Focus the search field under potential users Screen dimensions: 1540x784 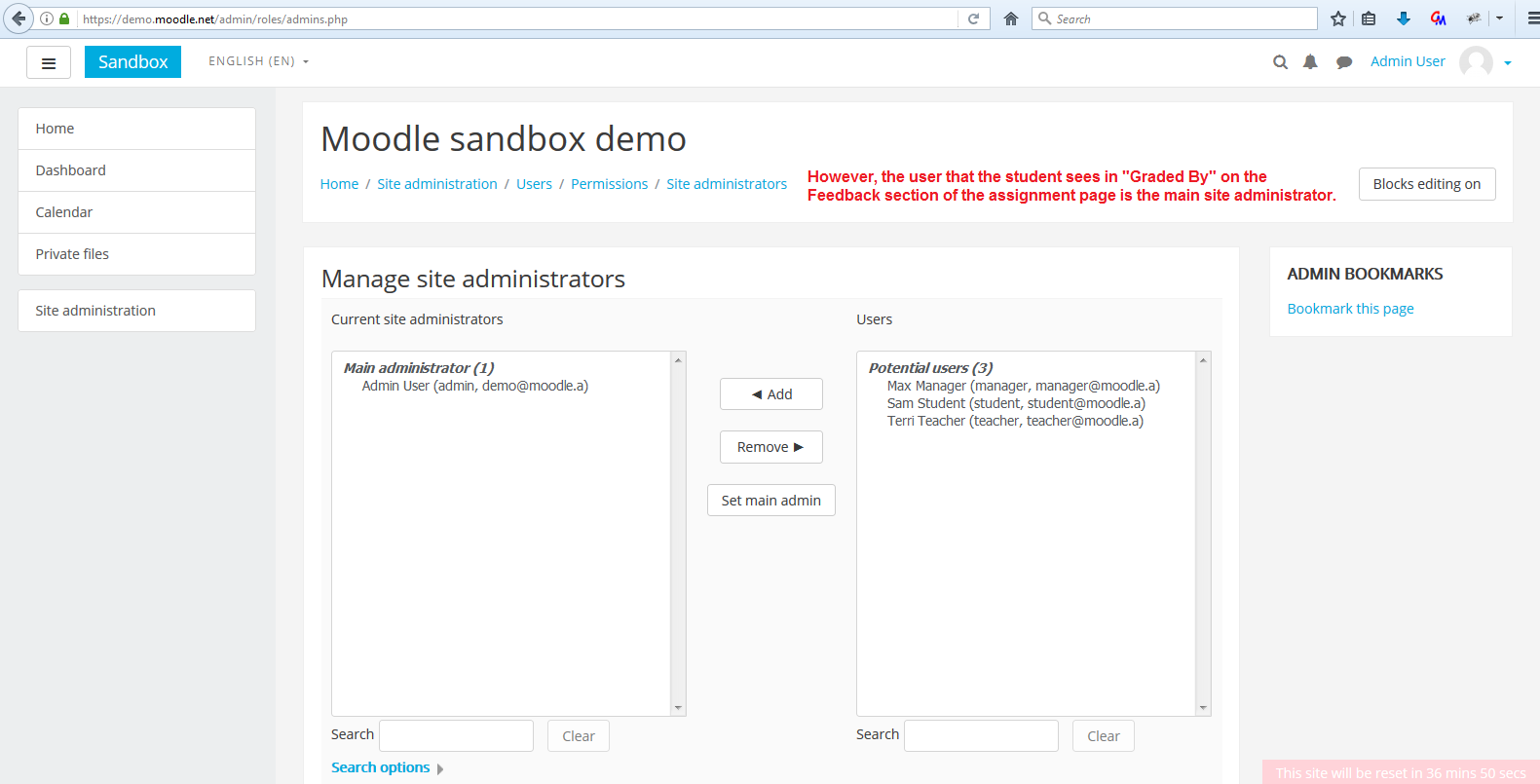(981, 735)
